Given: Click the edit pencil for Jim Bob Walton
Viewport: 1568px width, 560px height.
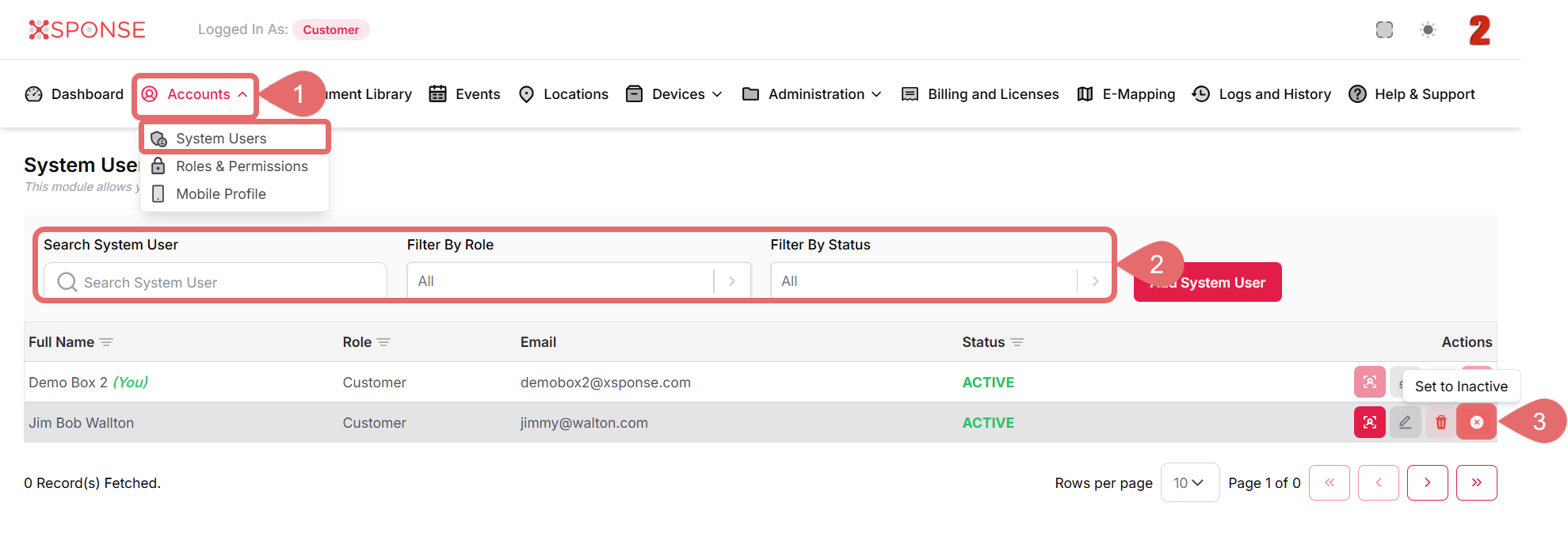Looking at the screenshot, I should tap(1405, 422).
